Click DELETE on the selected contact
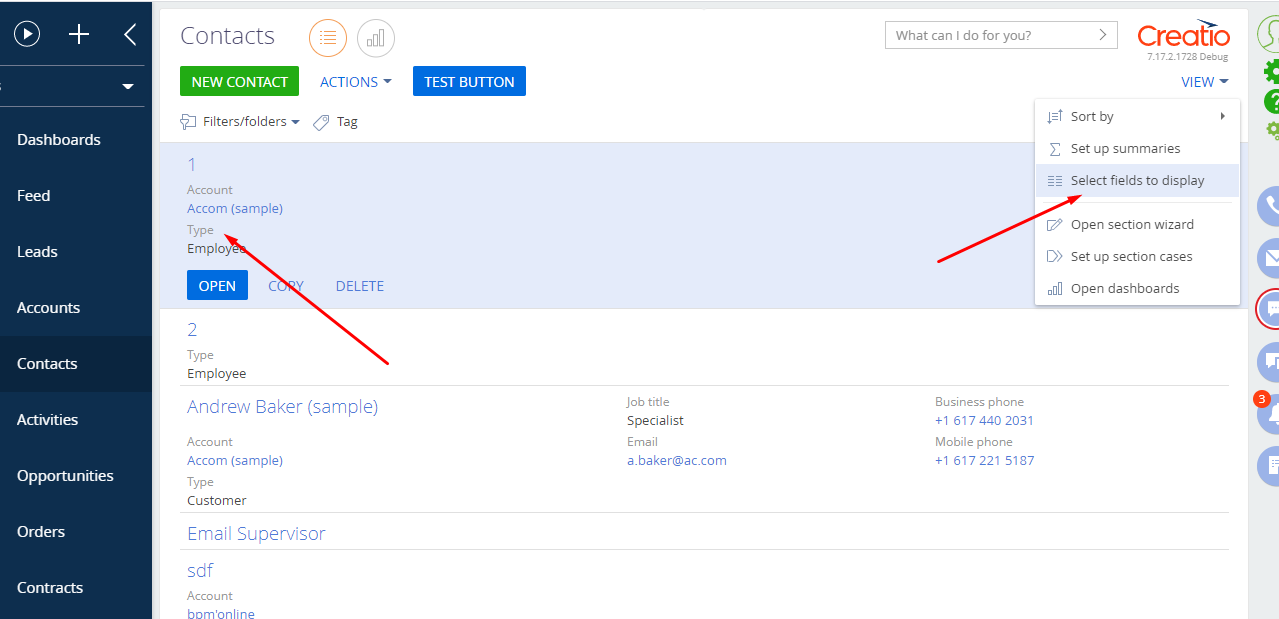Viewport: 1279px width, 619px height. [x=360, y=286]
